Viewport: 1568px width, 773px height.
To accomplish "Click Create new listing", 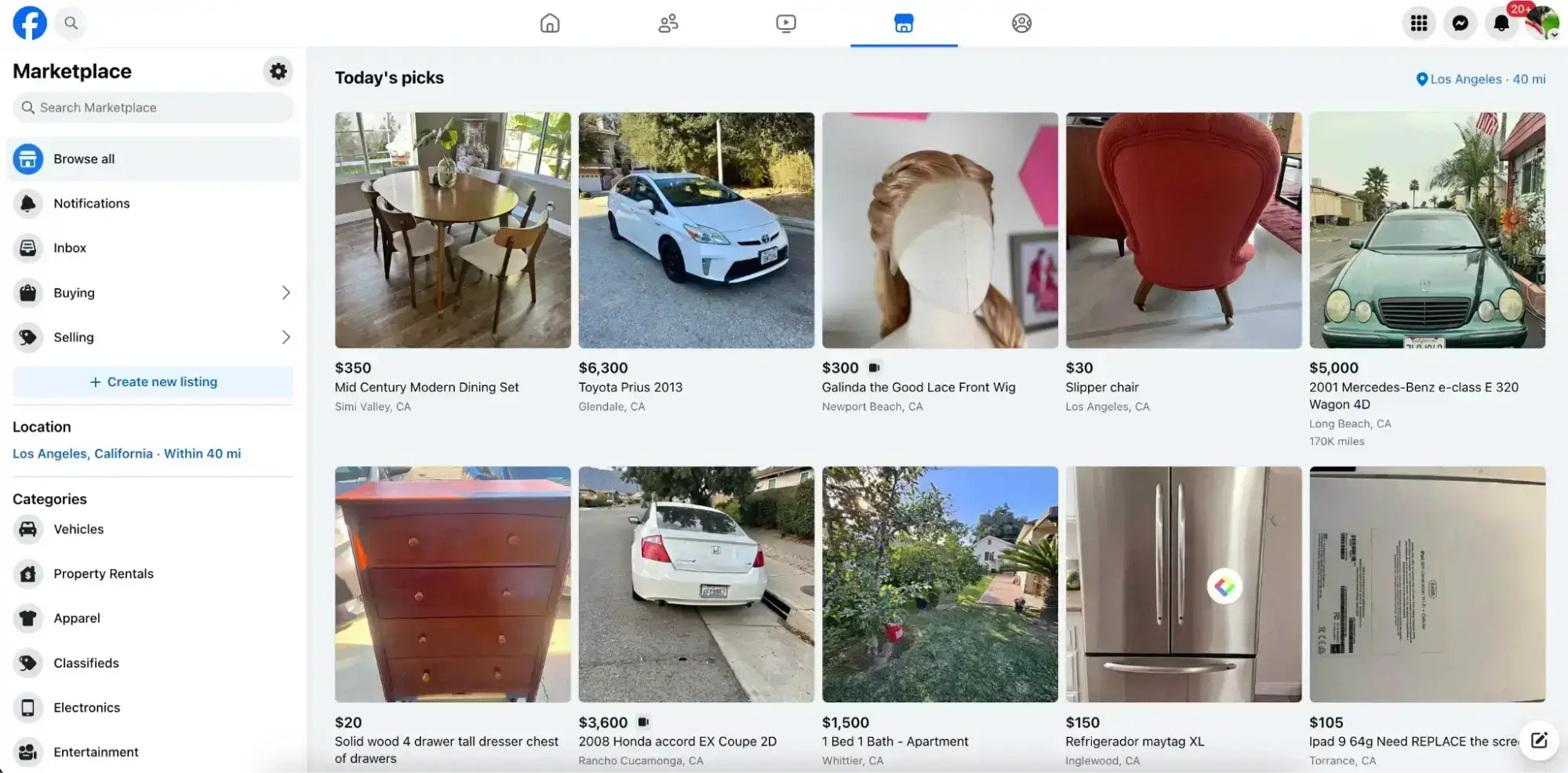I will pos(153,381).
